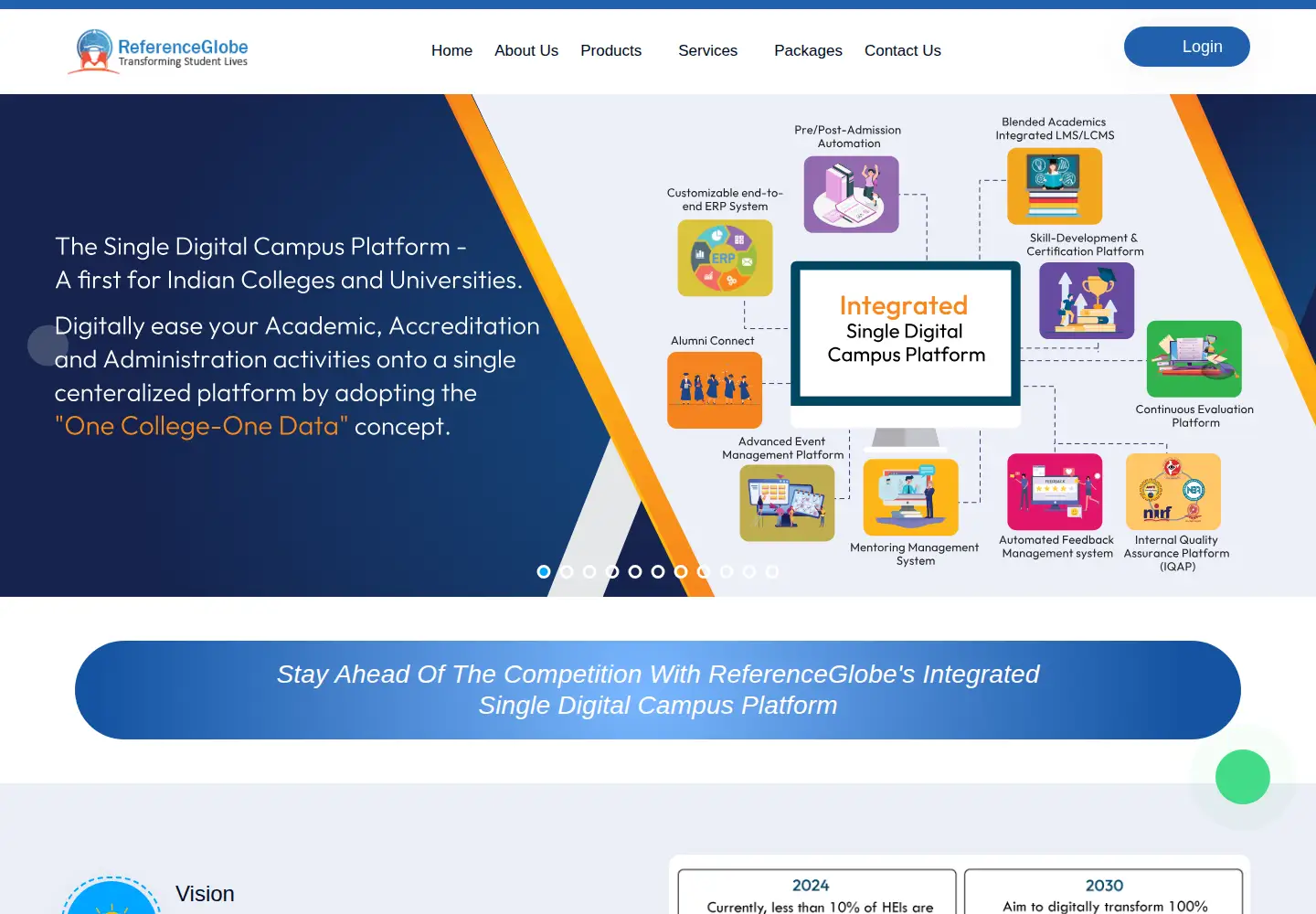Pick the sixth carousel dot
Image resolution: width=1316 pixels, height=914 pixels.
pyautogui.click(x=658, y=571)
